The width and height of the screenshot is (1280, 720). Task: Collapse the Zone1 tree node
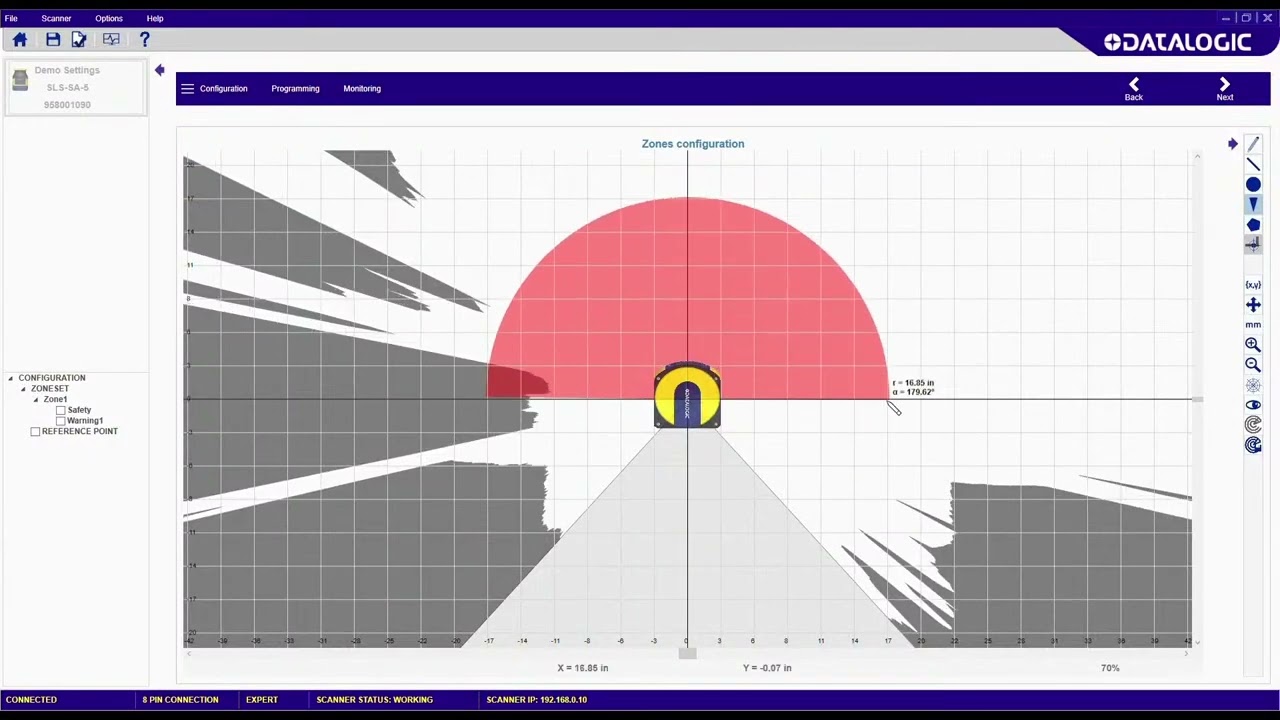point(36,400)
